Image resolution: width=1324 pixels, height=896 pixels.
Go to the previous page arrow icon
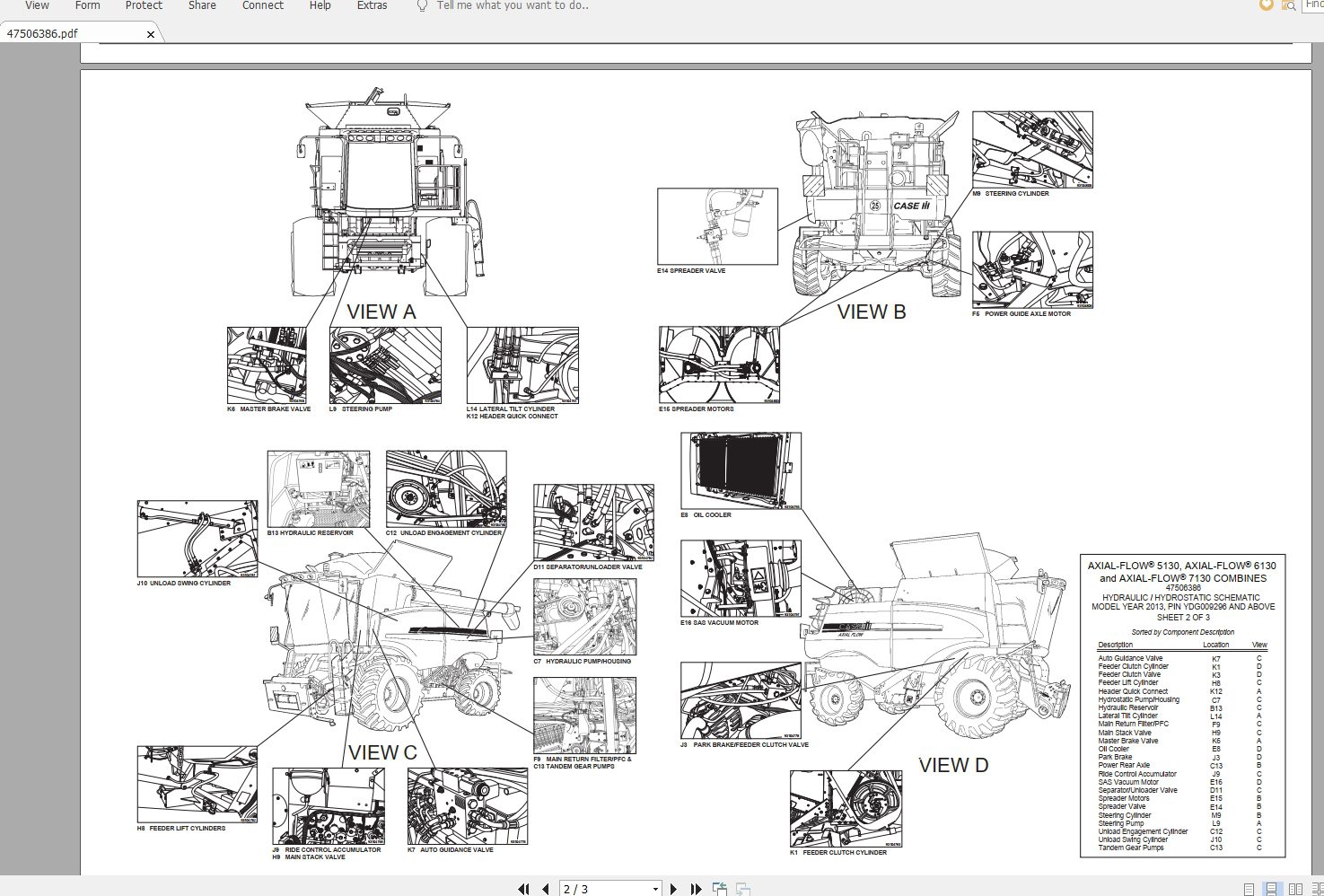click(547, 889)
